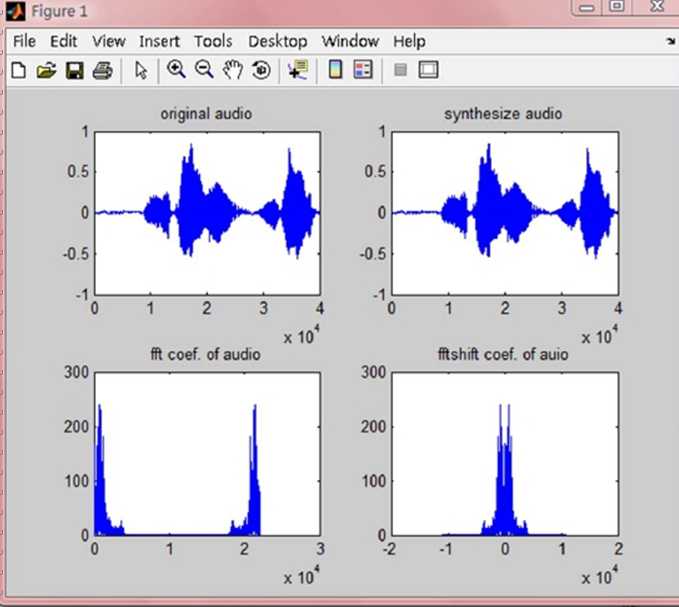Open the File menu

click(24, 42)
